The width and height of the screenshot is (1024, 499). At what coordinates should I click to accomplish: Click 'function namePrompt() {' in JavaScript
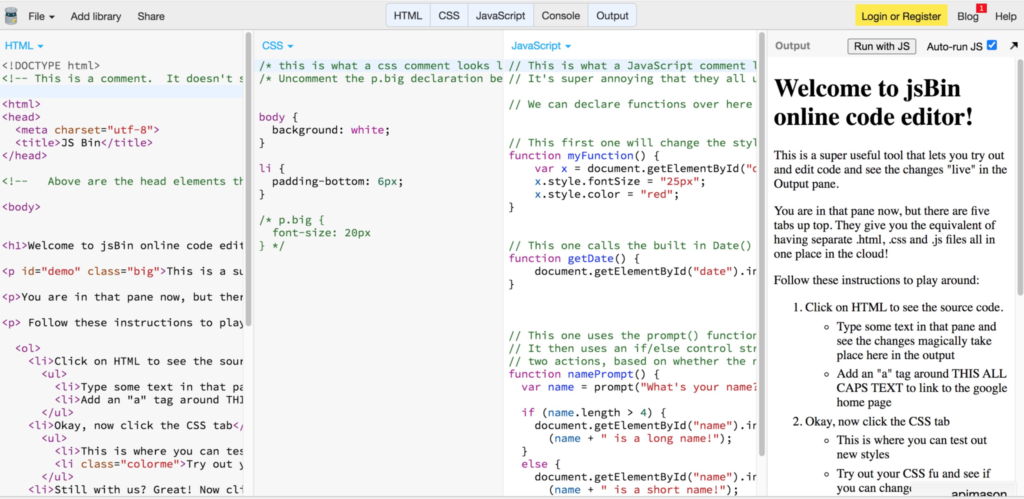[584, 374]
